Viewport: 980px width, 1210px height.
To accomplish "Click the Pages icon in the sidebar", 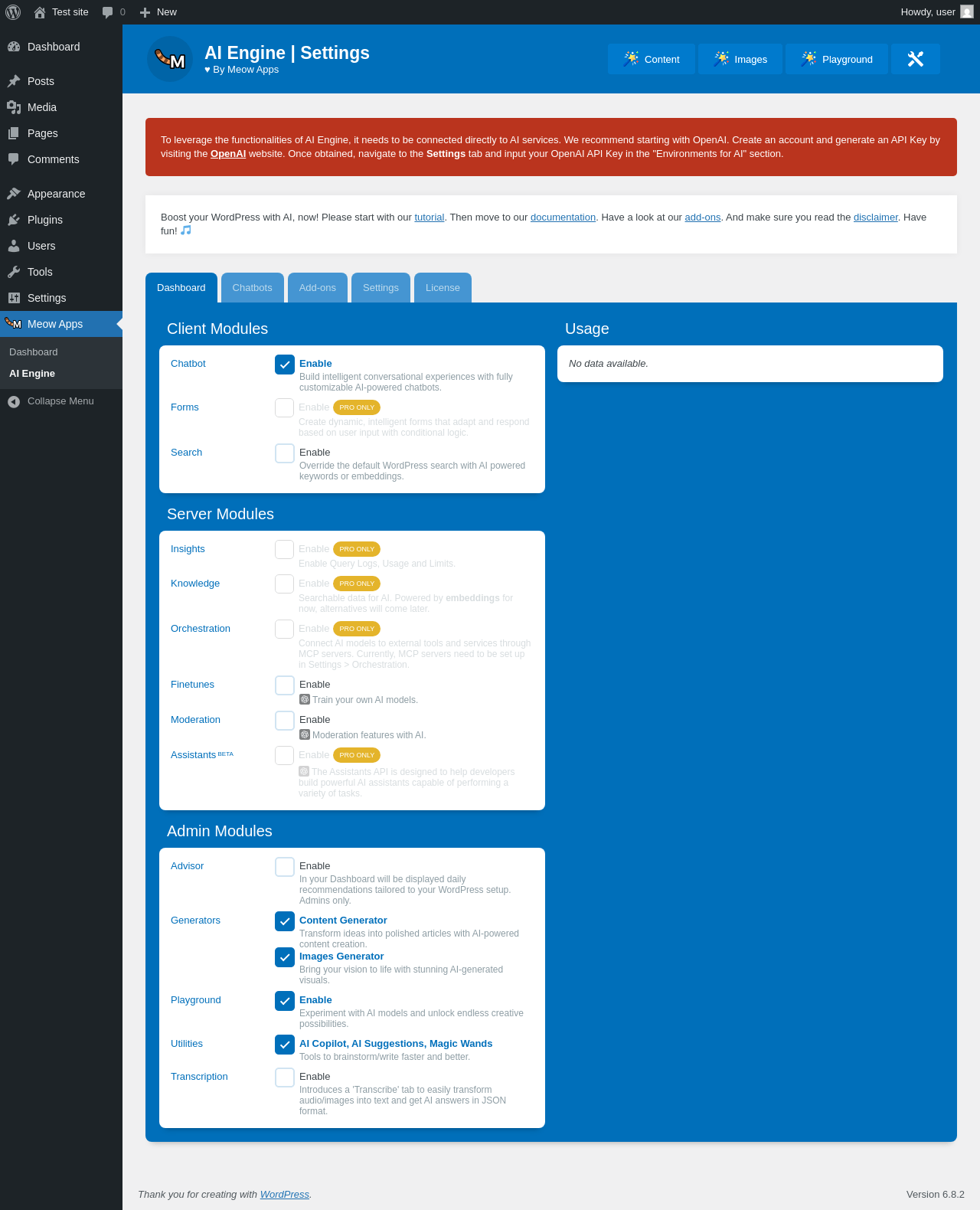I will (14, 133).
